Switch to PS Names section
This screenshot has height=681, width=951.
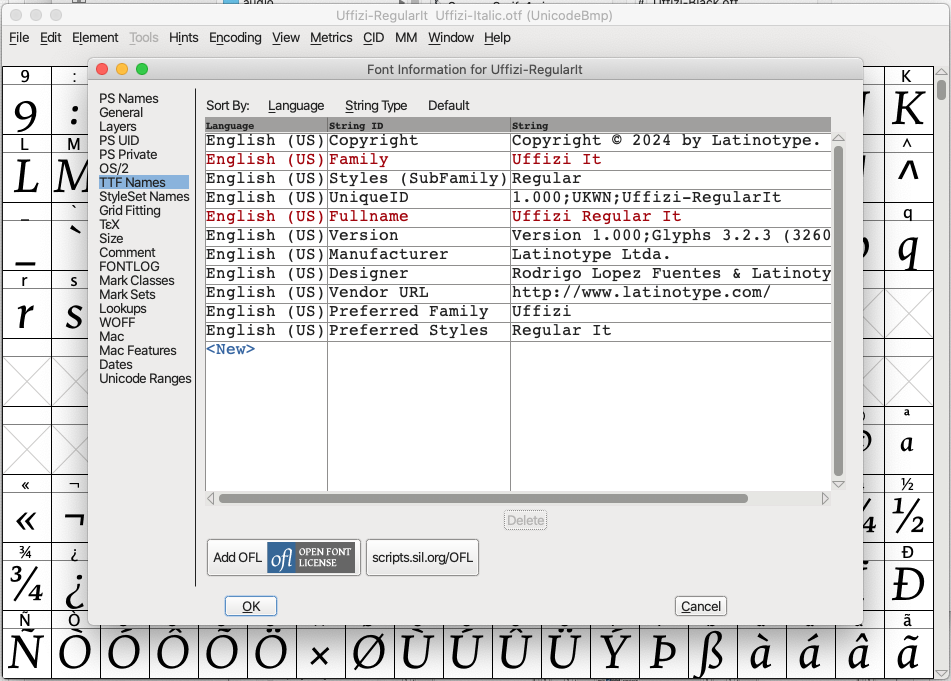(129, 98)
